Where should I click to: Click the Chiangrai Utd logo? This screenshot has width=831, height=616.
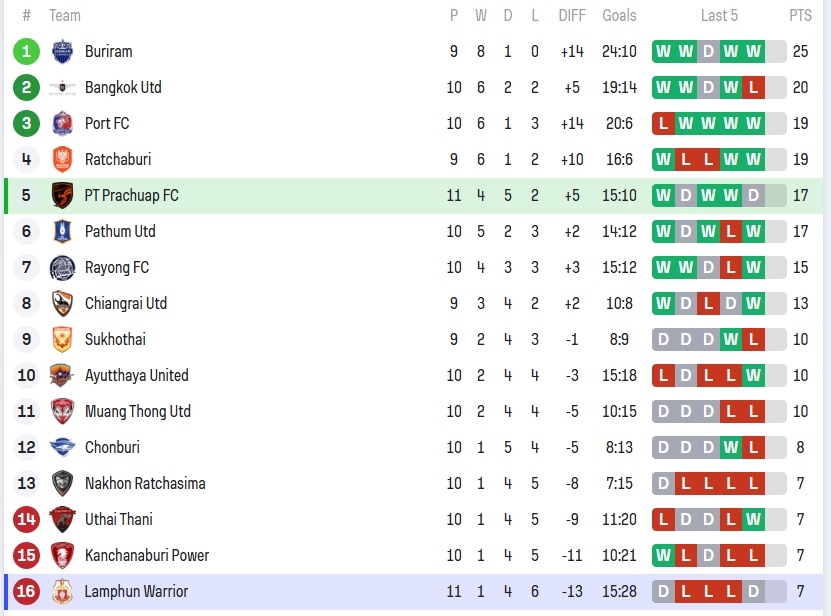coord(63,303)
